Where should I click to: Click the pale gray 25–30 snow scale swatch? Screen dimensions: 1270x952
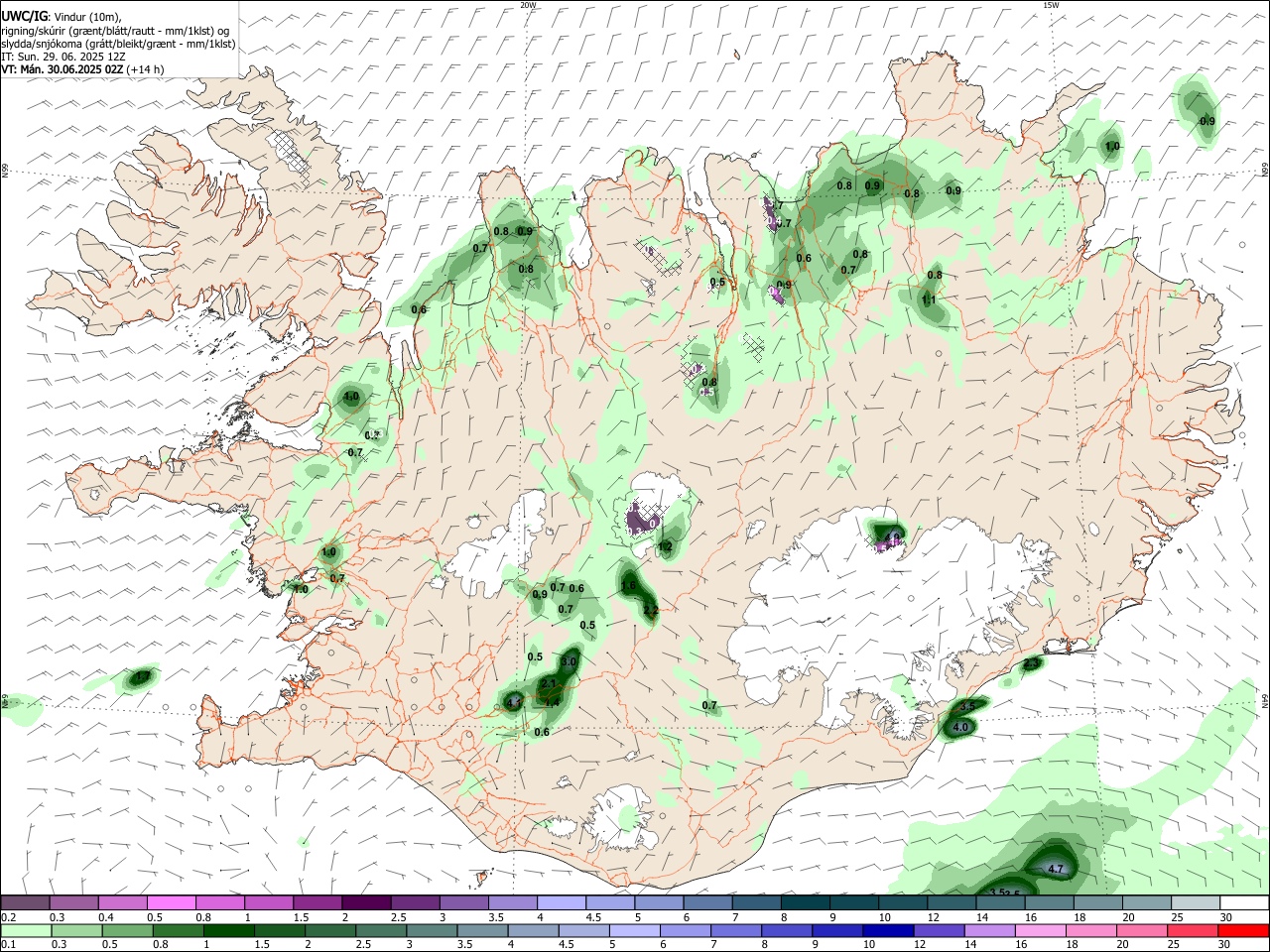(x=1197, y=903)
